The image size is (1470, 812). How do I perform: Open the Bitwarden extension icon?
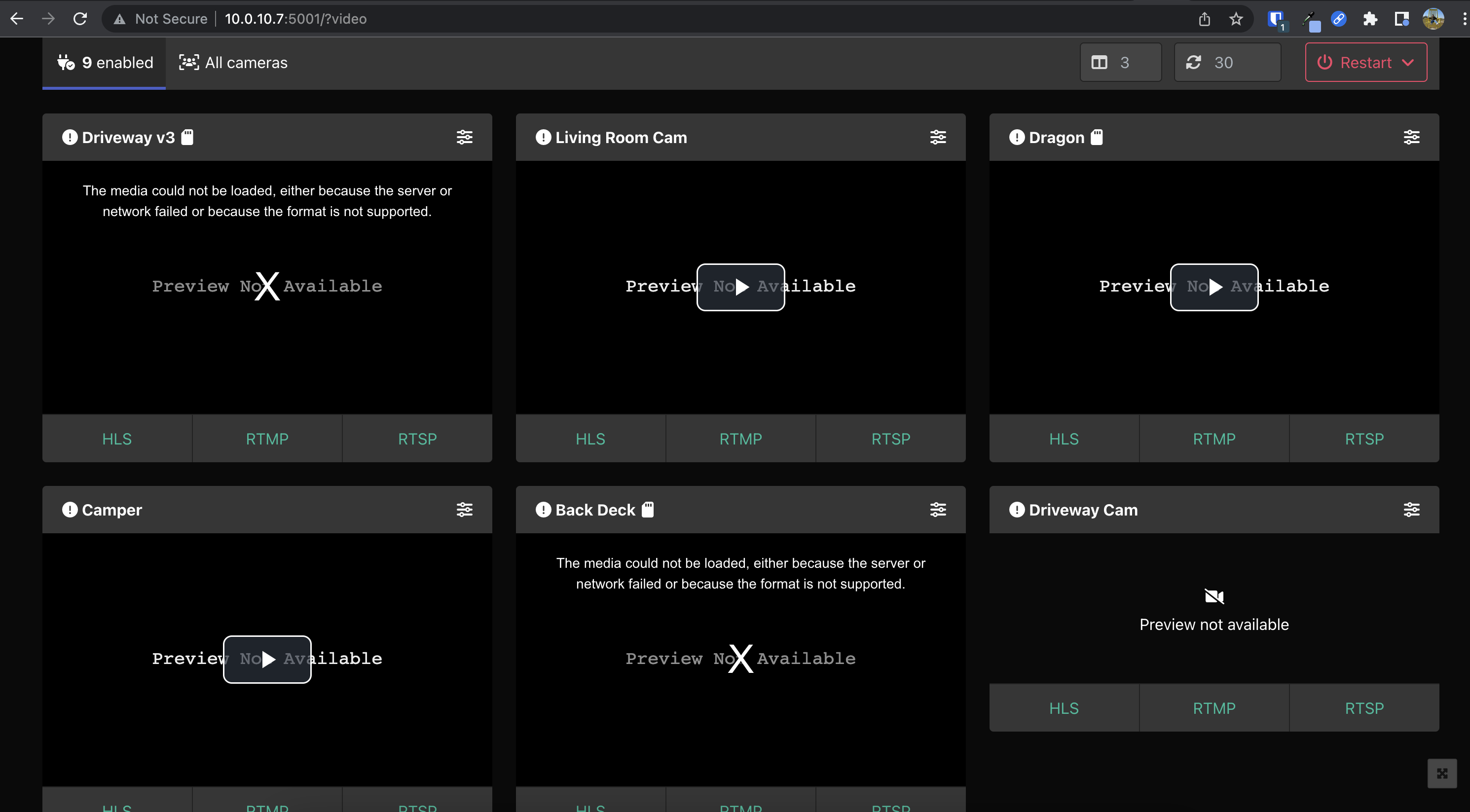click(1276, 19)
